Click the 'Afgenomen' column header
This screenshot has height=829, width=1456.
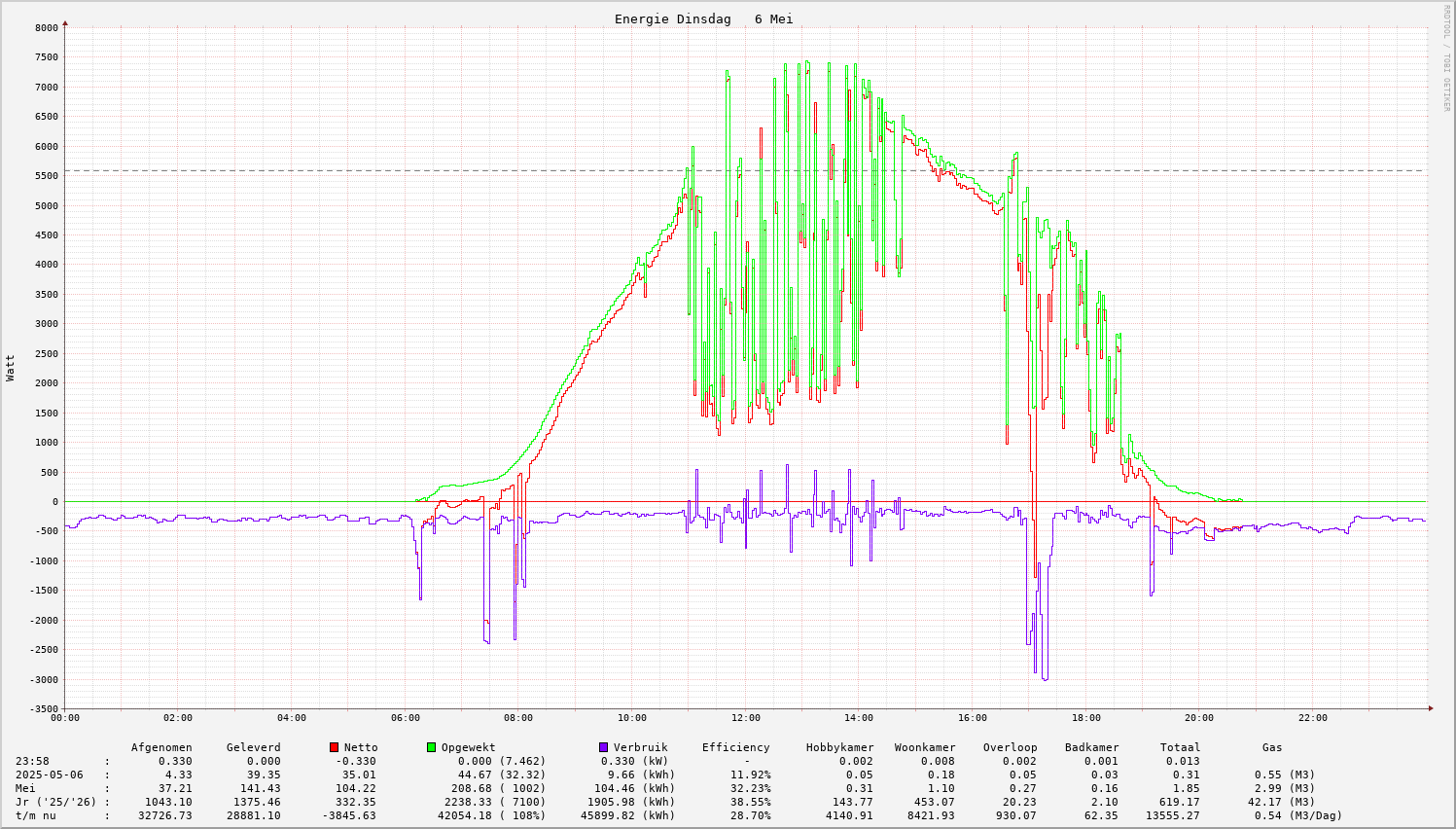pos(161,747)
